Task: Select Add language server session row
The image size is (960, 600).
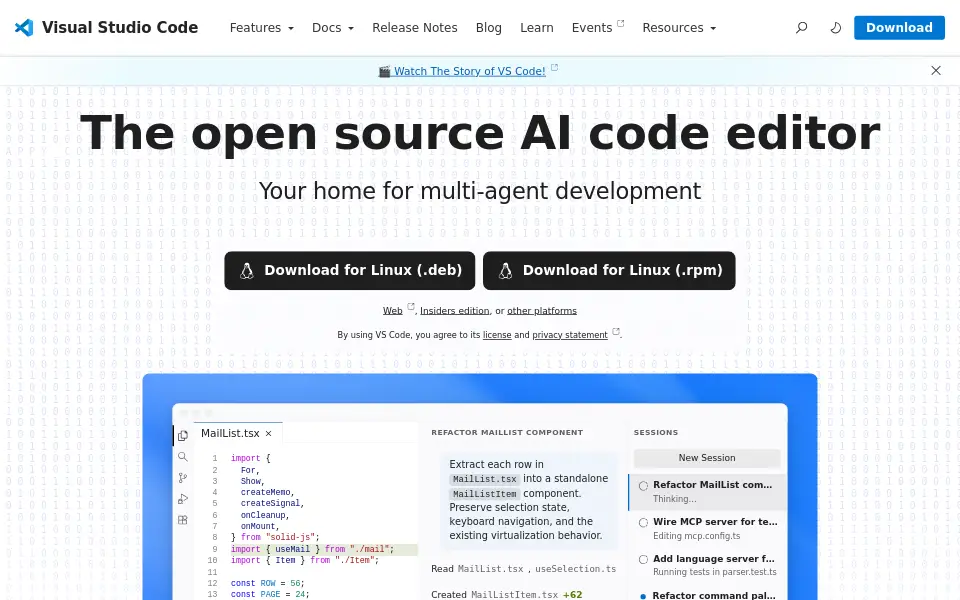Action: [x=707, y=565]
